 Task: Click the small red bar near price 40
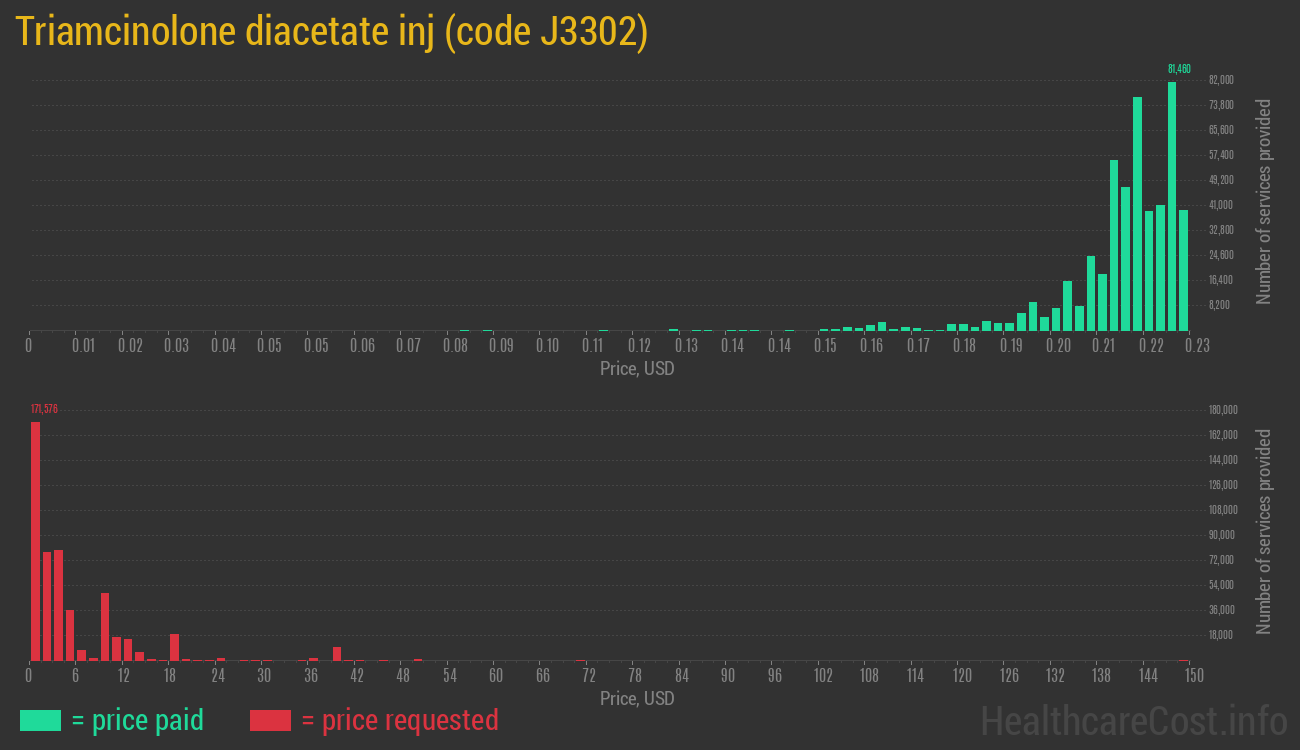(x=337, y=653)
